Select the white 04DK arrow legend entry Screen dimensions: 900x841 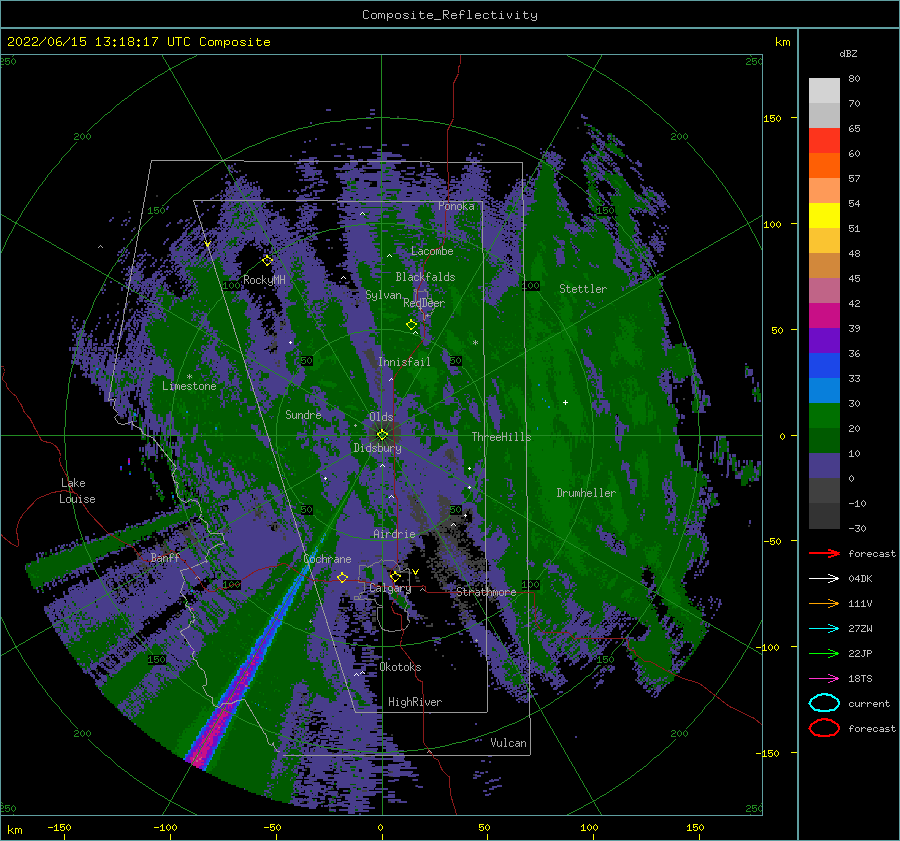[824, 578]
